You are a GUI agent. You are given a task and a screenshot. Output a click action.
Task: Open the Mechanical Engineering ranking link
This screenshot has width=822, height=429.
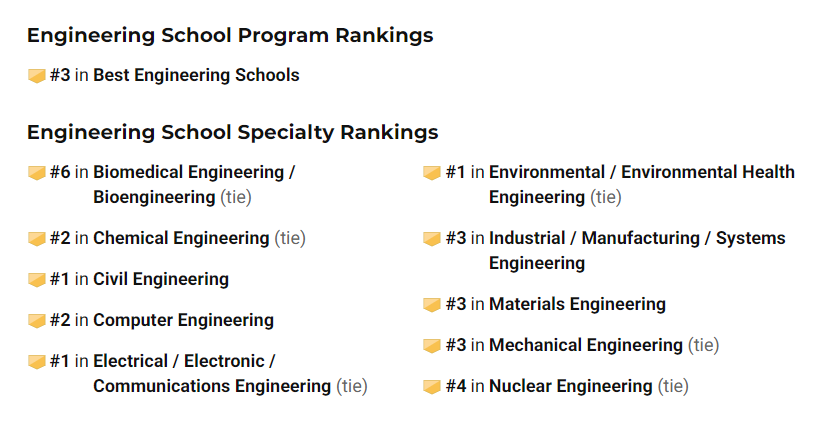click(x=585, y=345)
